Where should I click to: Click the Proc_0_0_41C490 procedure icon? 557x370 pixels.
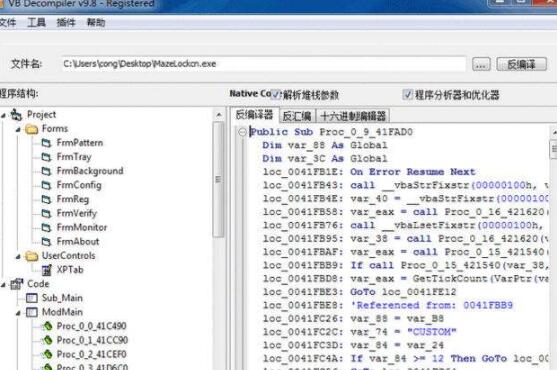pos(47,326)
